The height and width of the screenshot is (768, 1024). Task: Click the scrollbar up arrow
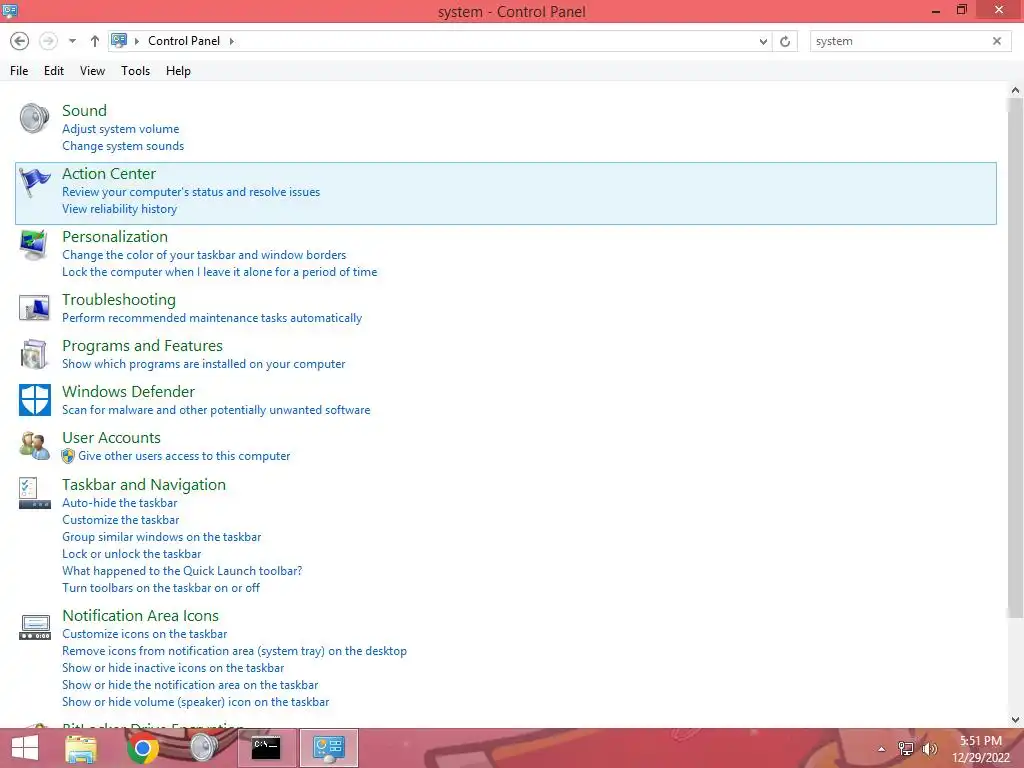(1014, 90)
